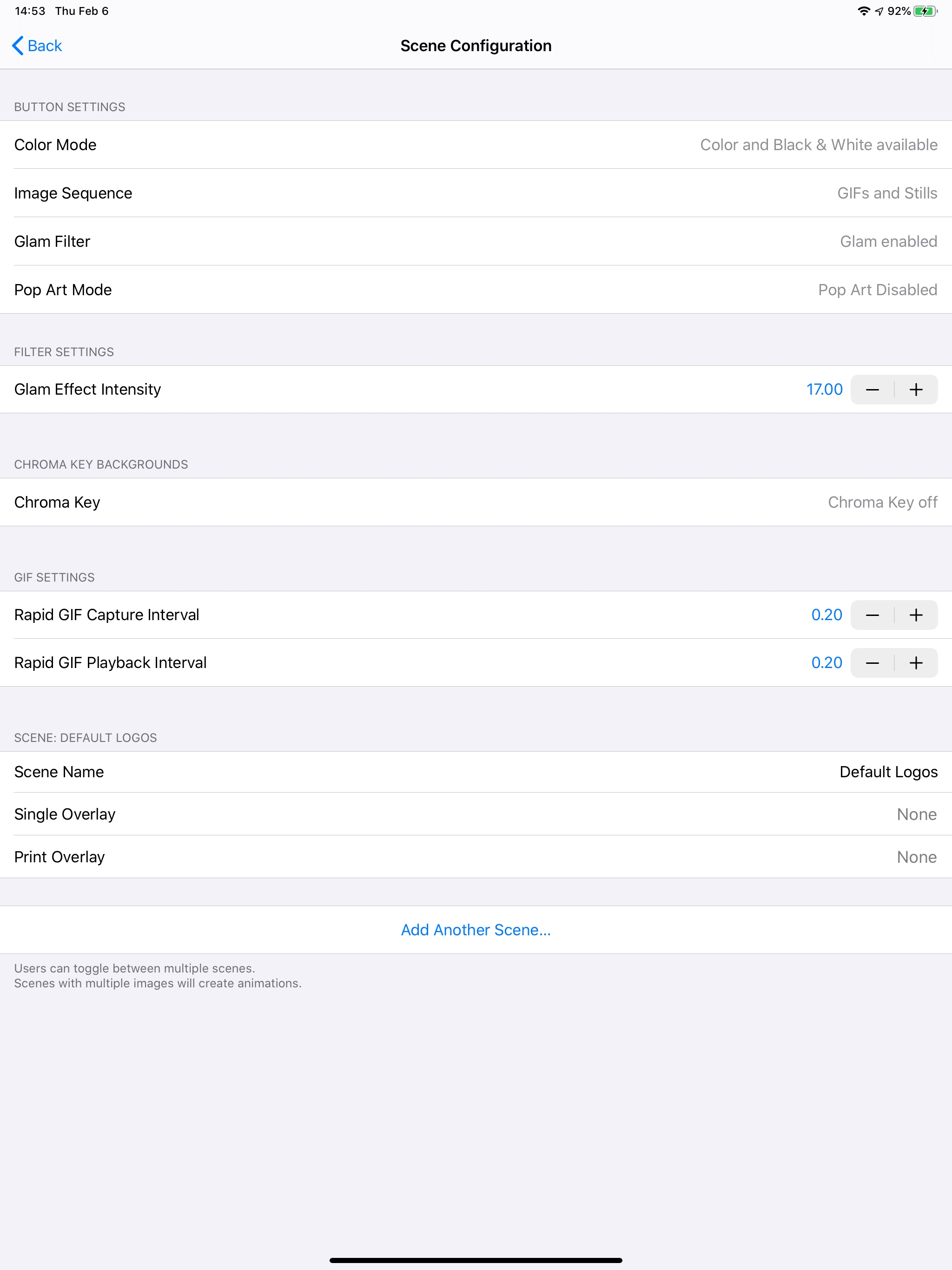
Task: Open the Color Mode setting
Action: (476, 145)
